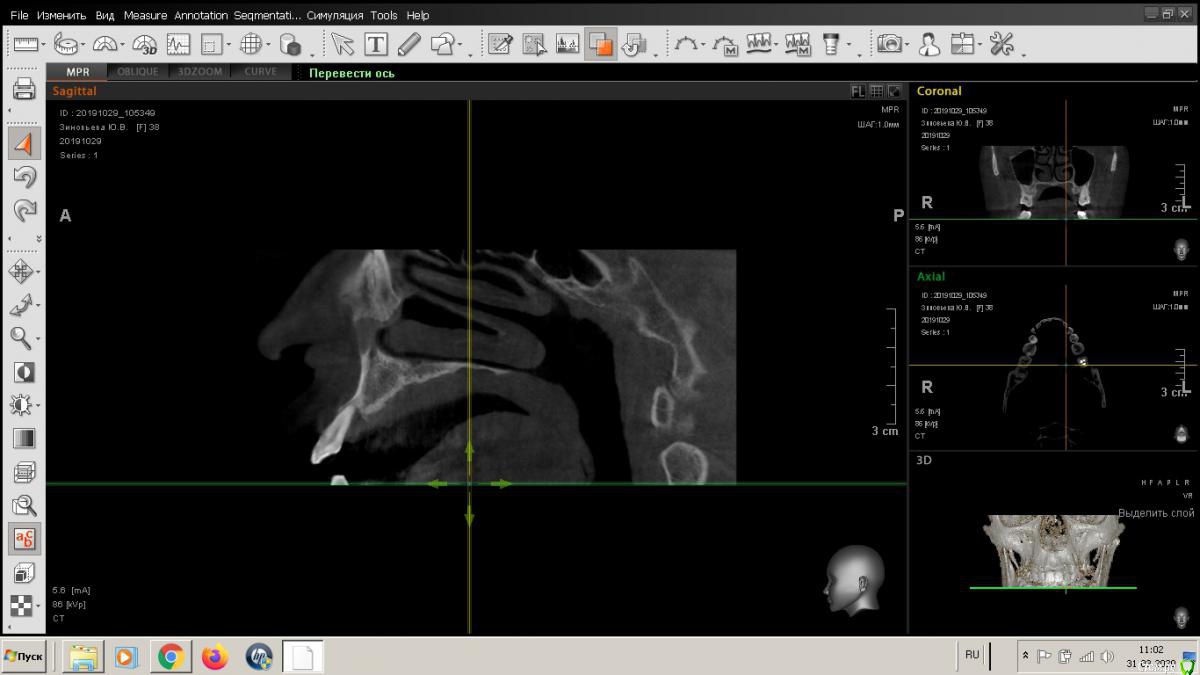Open the patient info icon
The width and height of the screenshot is (1200, 675).
[929, 44]
